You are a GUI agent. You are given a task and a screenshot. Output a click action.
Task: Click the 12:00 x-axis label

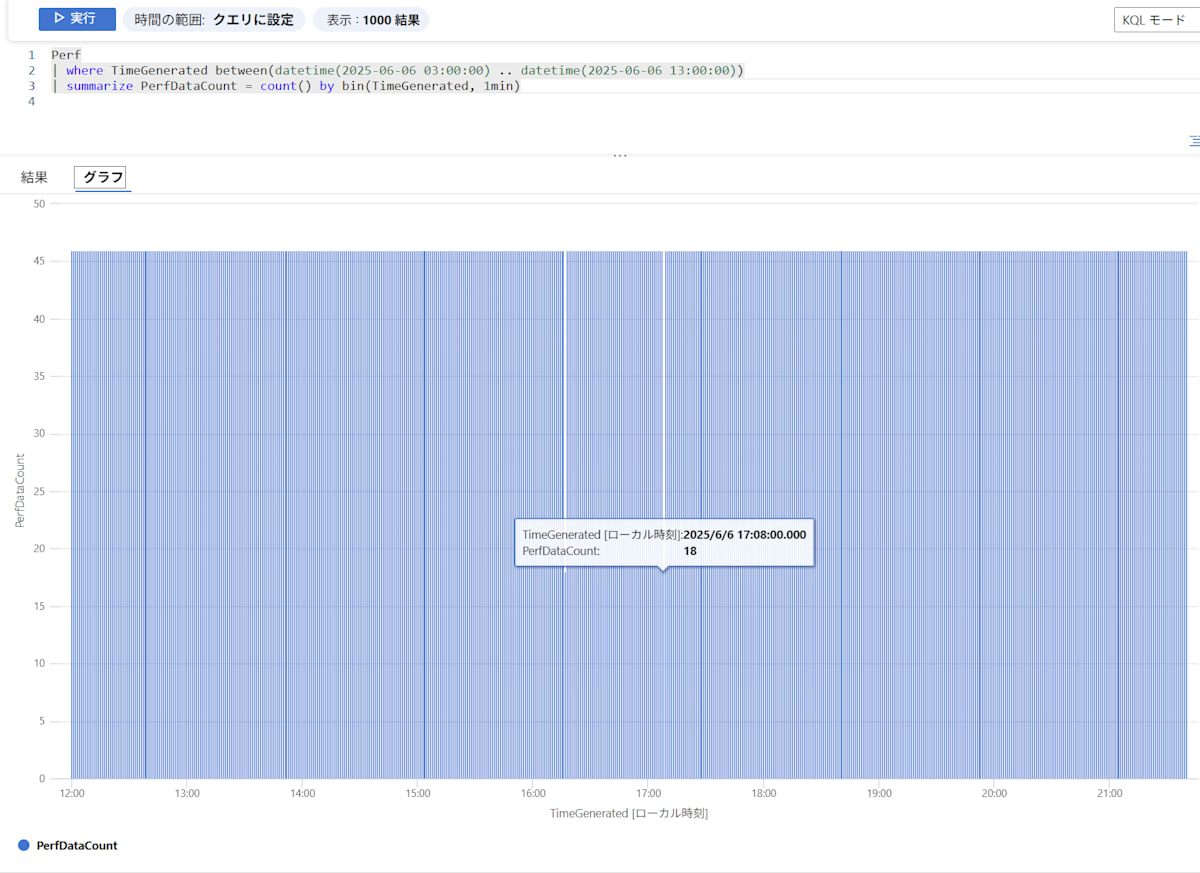pyautogui.click(x=72, y=794)
